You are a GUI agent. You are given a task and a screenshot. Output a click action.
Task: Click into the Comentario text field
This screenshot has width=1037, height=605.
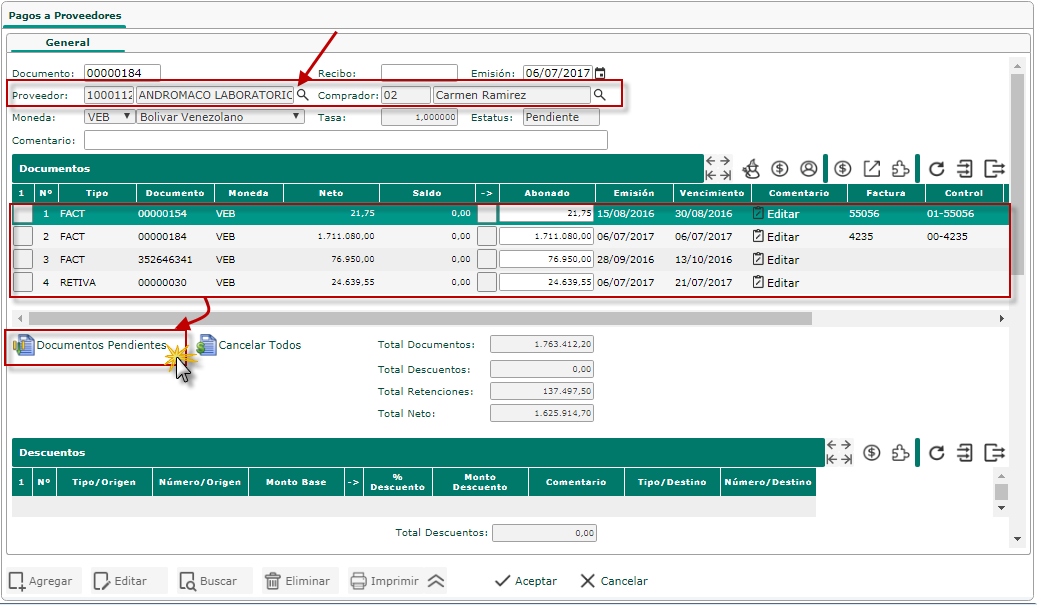[x=345, y=140]
